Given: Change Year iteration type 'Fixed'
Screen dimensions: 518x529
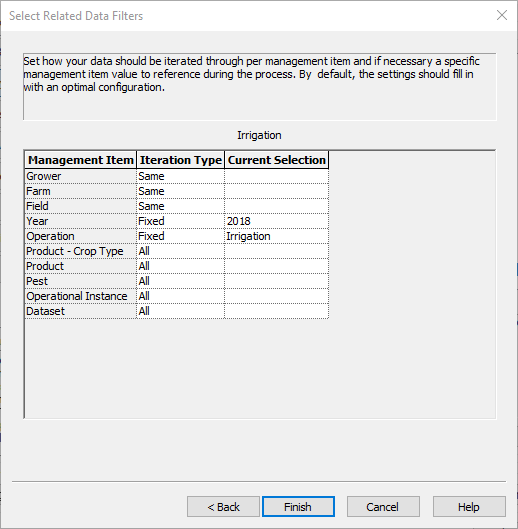Looking at the screenshot, I should click(x=181, y=221).
